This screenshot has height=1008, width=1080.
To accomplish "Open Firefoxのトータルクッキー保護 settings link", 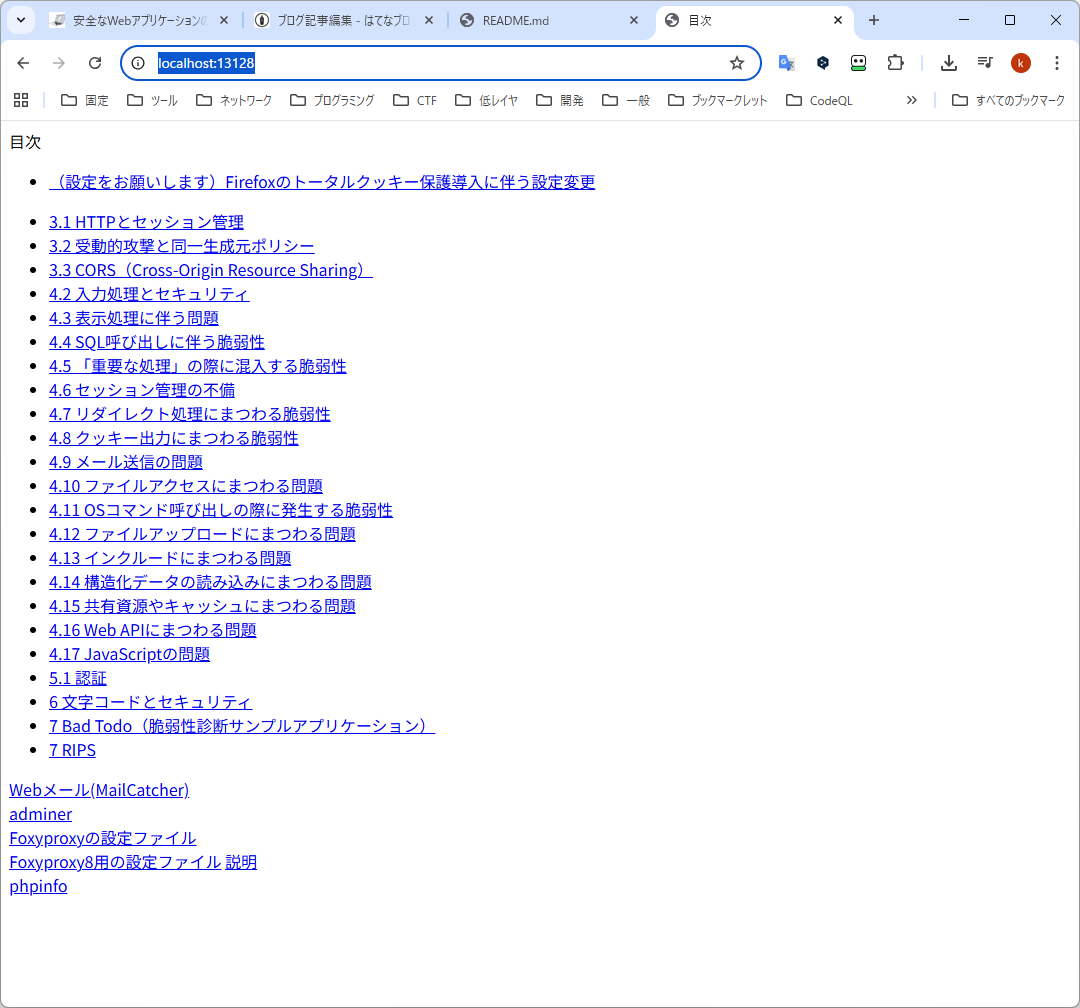I will tap(322, 182).
